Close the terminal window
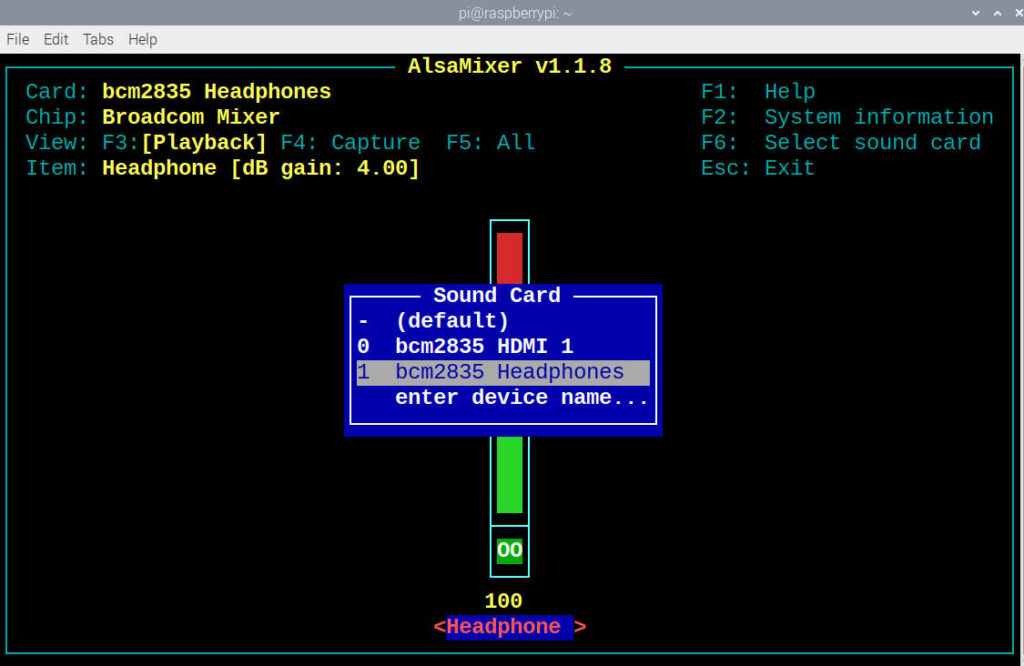Image resolution: width=1024 pixels, height=666 pixels. [x=1018, y=13]
